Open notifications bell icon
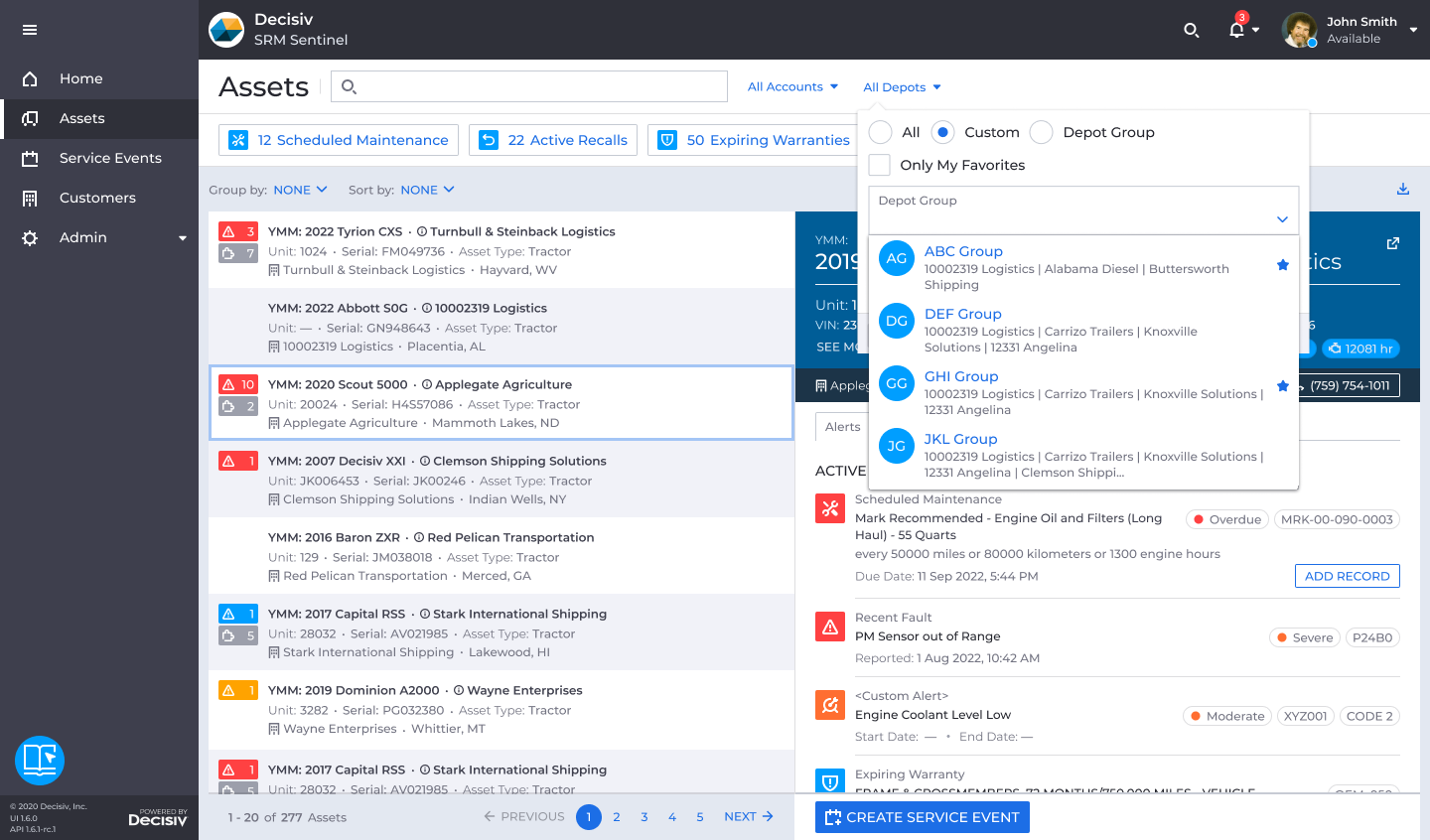This screenshot has height=840, width=1430. [x=1236, y=30]
